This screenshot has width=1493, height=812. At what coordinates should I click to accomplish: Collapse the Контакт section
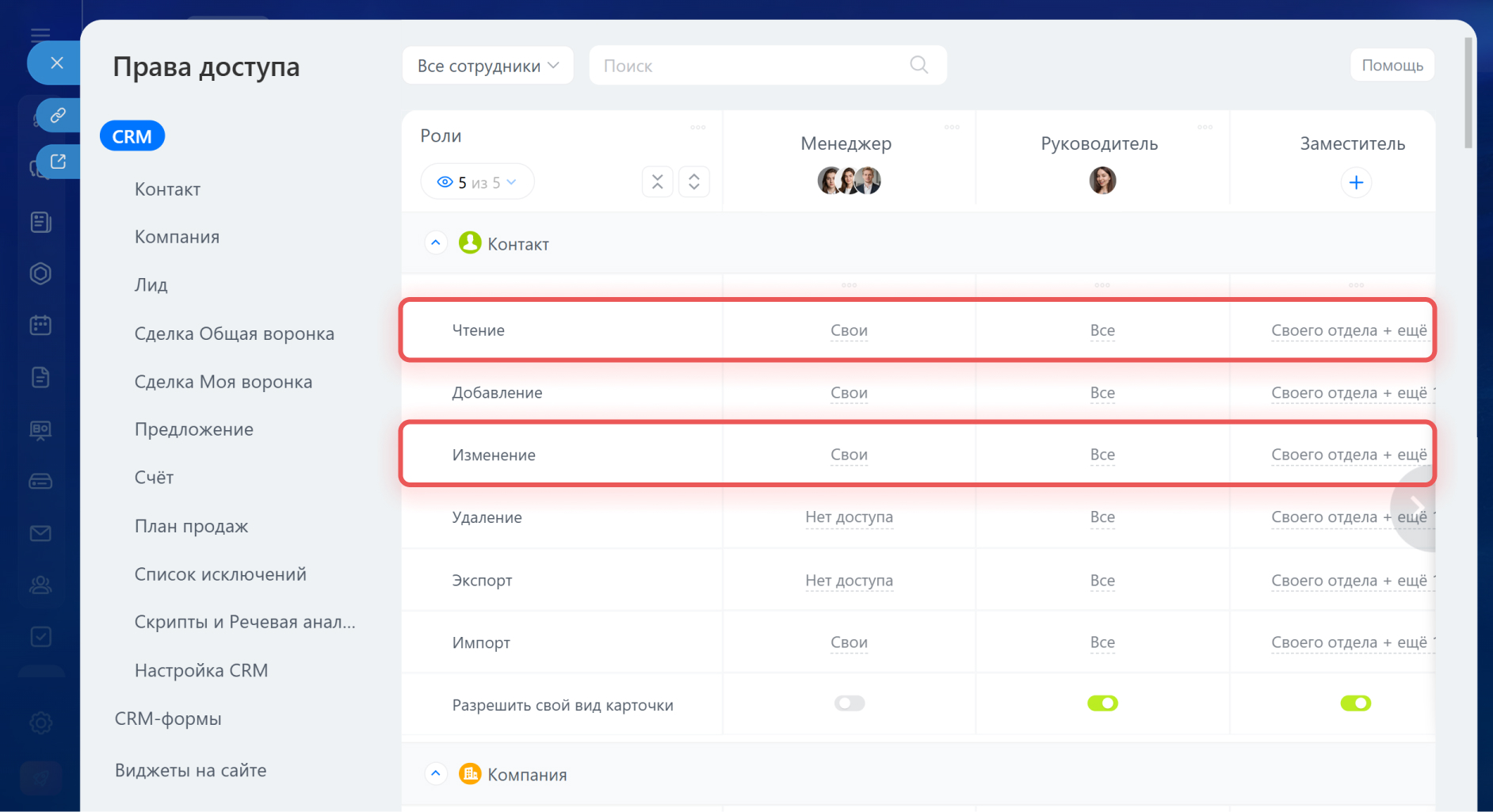pos(436,243)
